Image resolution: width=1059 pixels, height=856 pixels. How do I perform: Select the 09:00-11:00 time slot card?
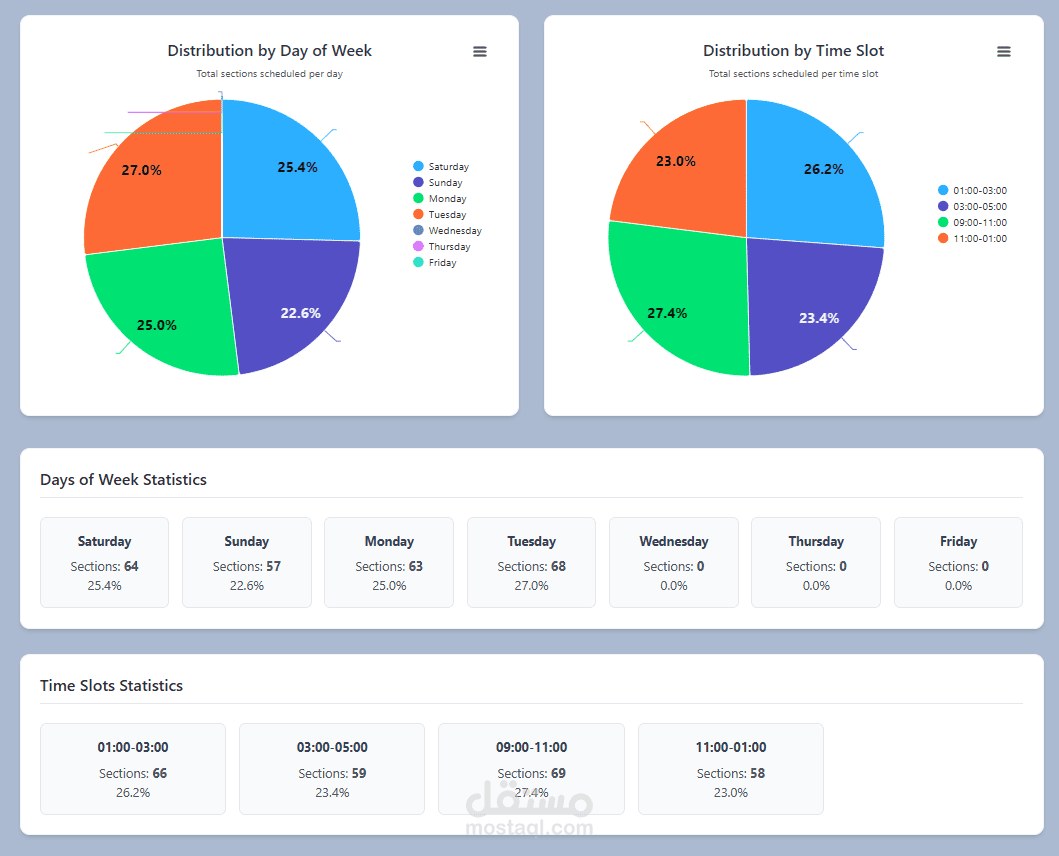(532, 769)
